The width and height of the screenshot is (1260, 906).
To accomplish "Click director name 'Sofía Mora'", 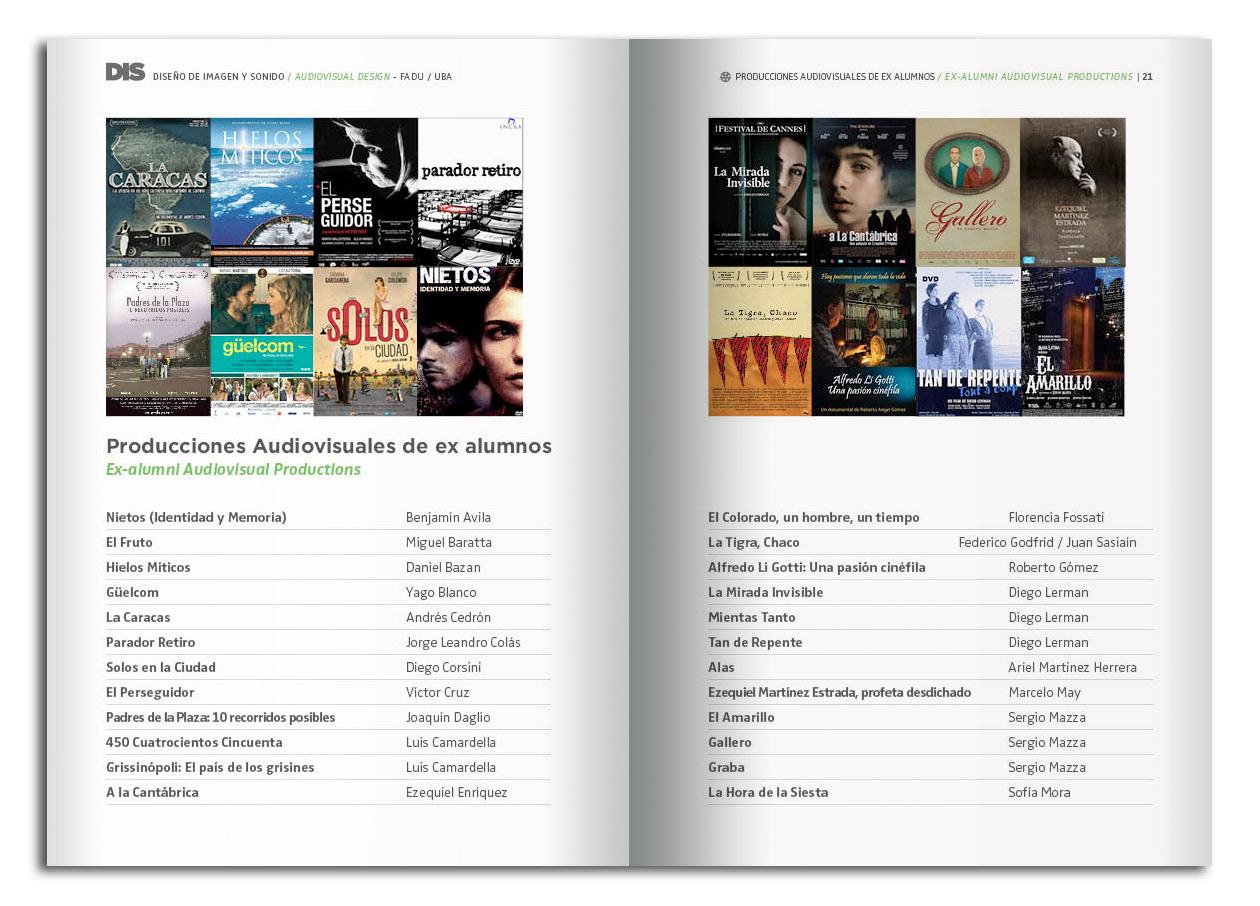I will pyautogui.click(x=1039, y=792).
